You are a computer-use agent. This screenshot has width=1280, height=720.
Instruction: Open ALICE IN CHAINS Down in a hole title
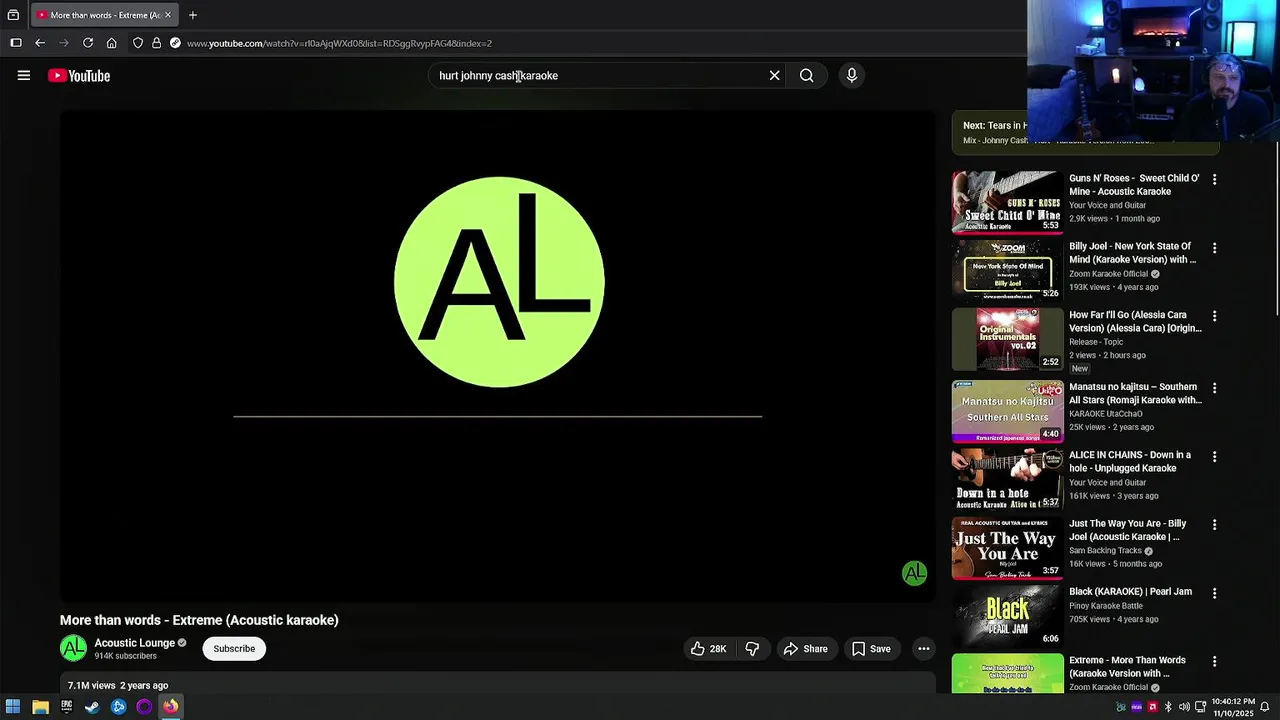click(x=1130, y=461)
